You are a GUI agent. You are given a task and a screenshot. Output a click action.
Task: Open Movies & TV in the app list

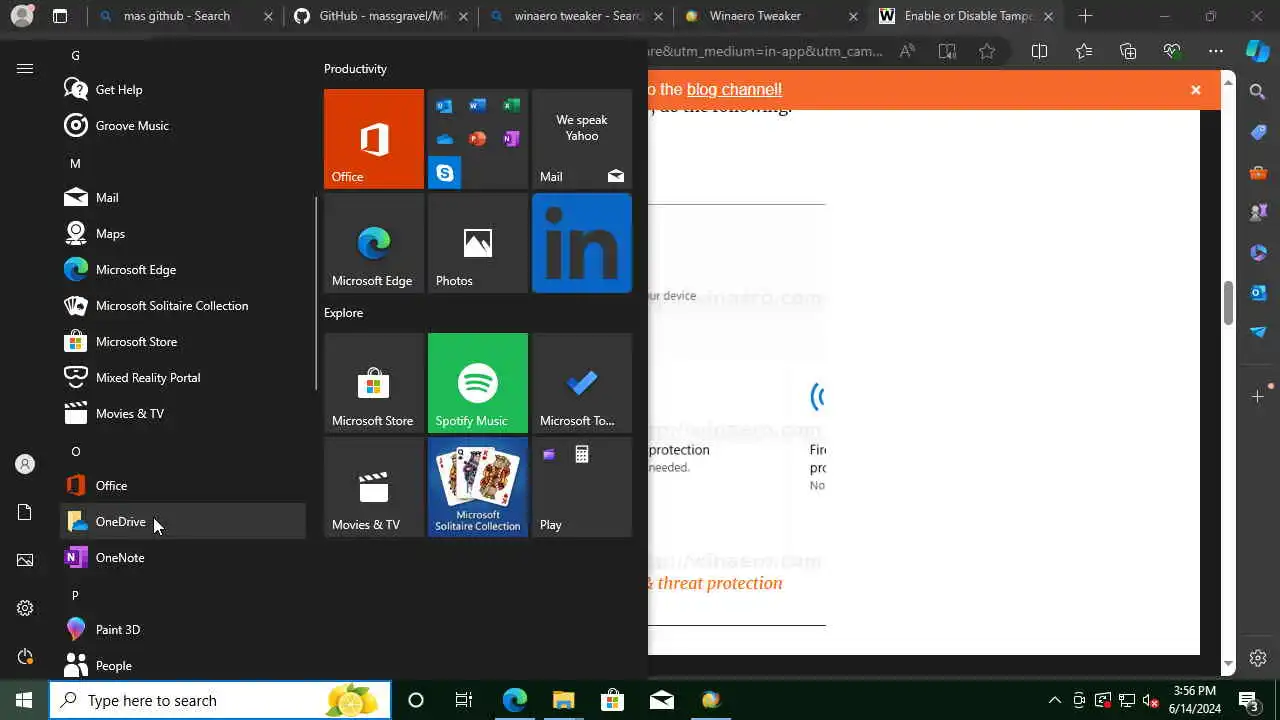(183, 413)
